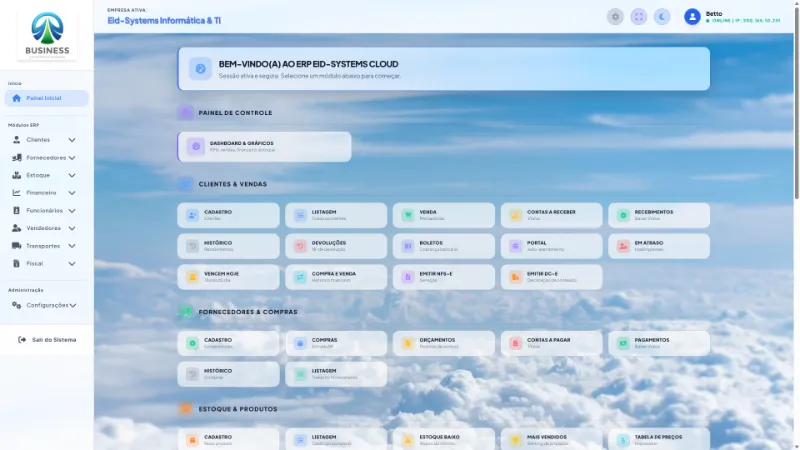Select Painel Inicial in sidebar
The height and width of the screenshot is (450, 800).
(x=46, y=98)
